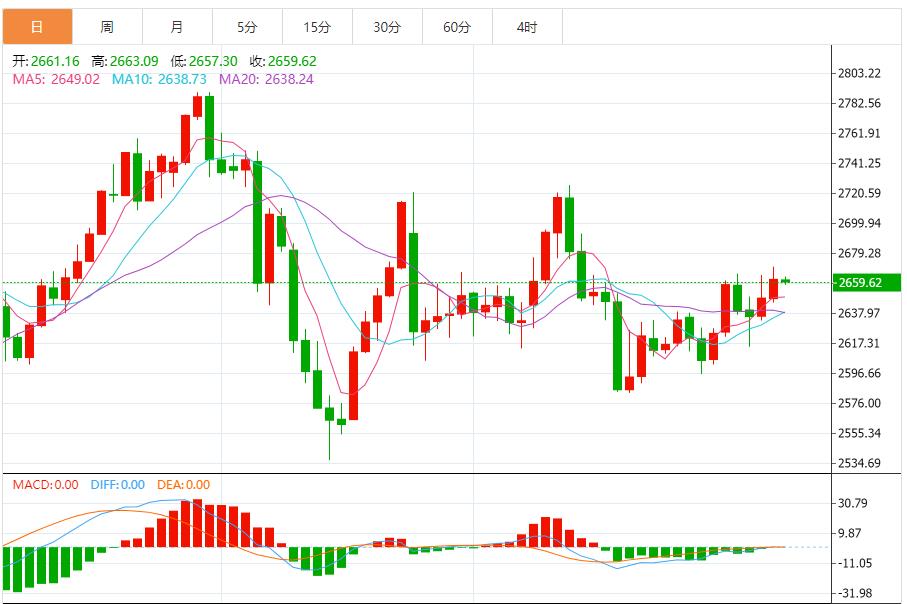The width and height of the screenshot is (907, 604).
Task: Click the 30.79 MACD axis label
Action: (x=854, y=504)
